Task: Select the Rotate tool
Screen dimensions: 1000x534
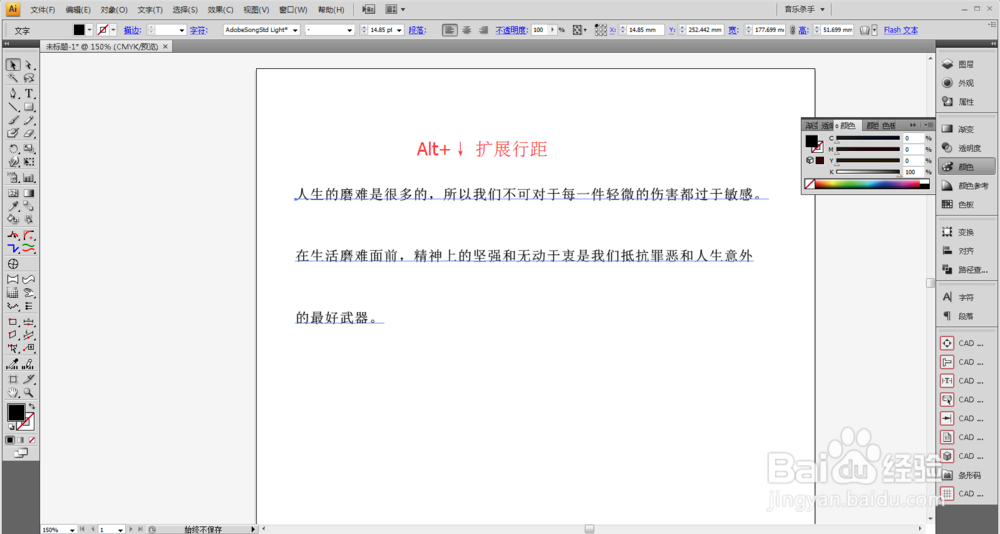Action: click(13, 149)
